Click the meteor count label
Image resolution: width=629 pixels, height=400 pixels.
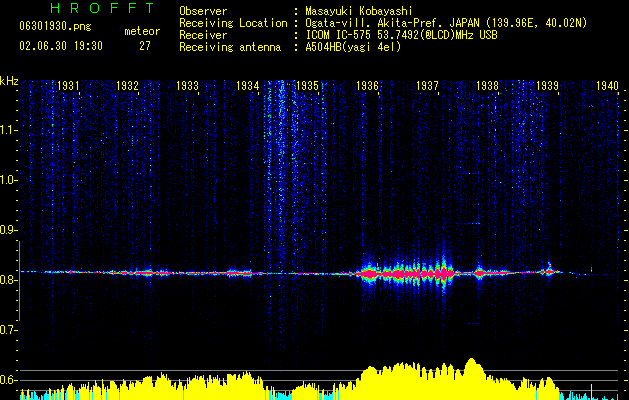tap(142, 31)
